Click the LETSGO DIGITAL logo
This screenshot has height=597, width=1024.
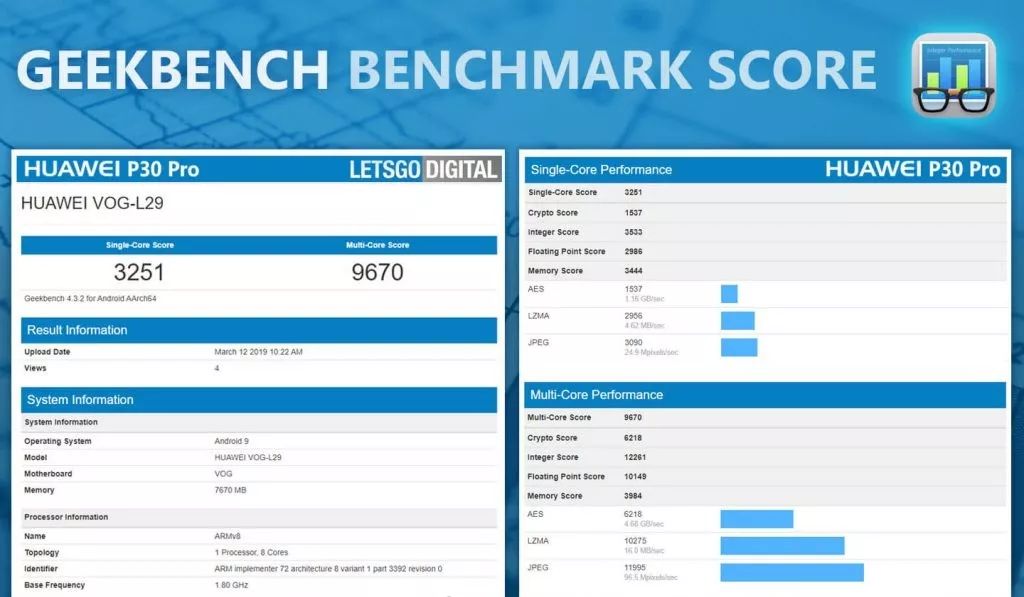(x=423, y=169)
